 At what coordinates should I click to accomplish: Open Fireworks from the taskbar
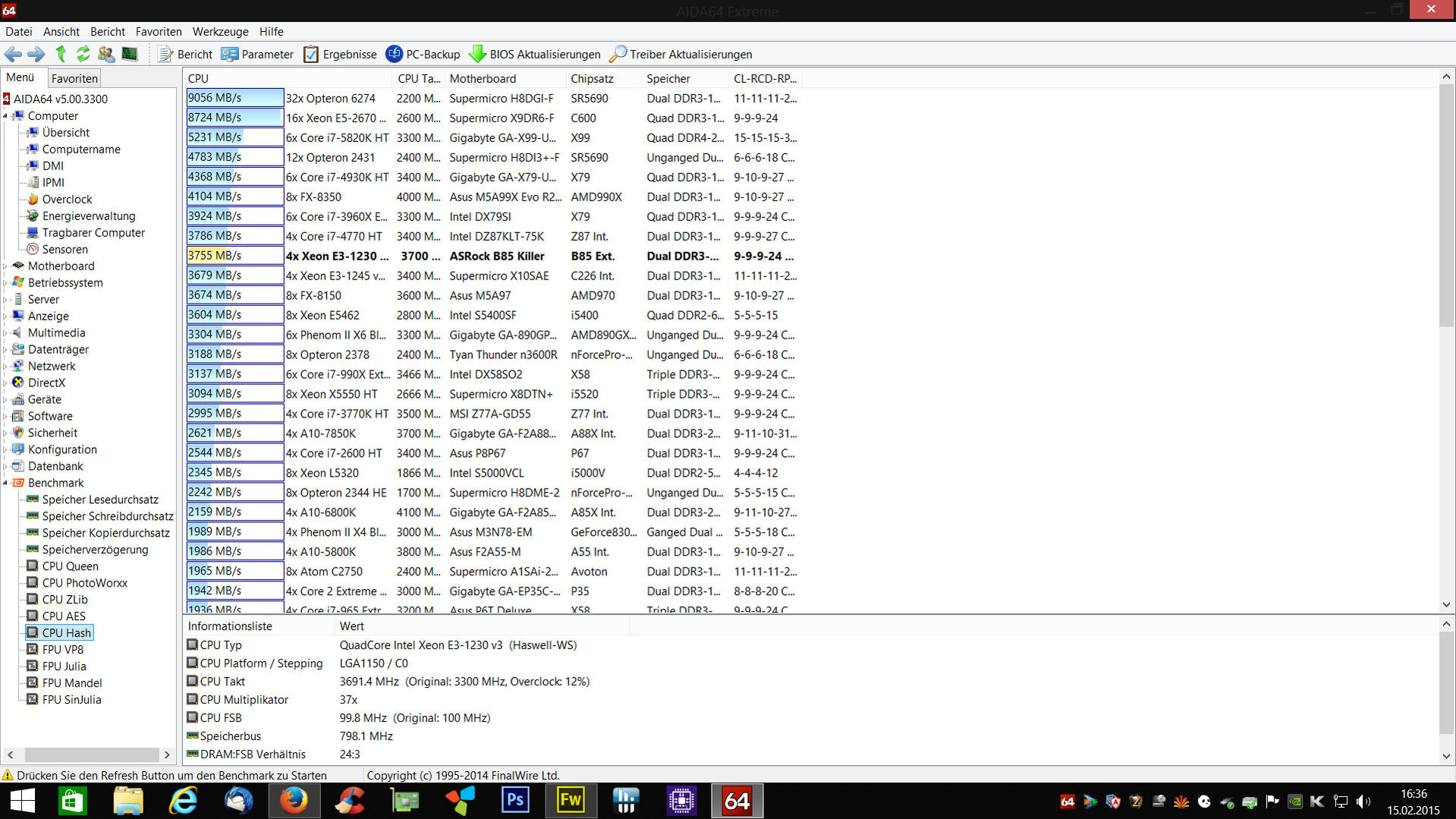[571, 801]
